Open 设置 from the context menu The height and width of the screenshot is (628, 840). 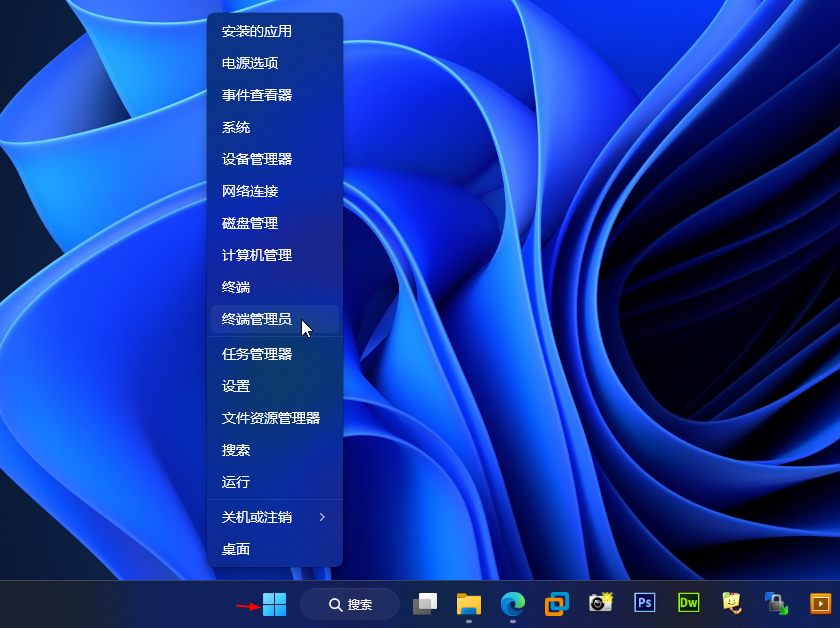275,386
